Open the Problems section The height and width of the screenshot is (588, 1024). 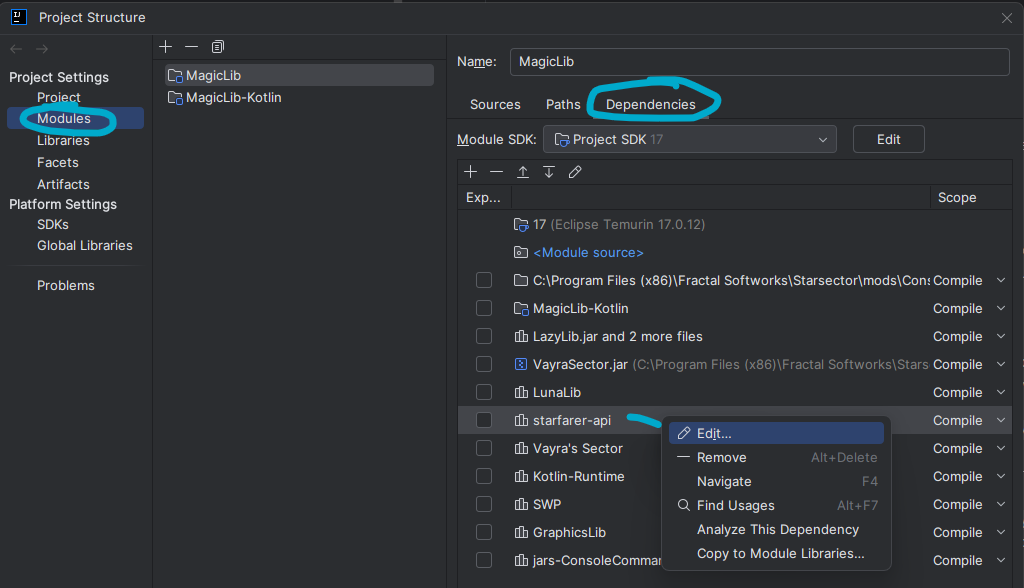pos(66,286)
